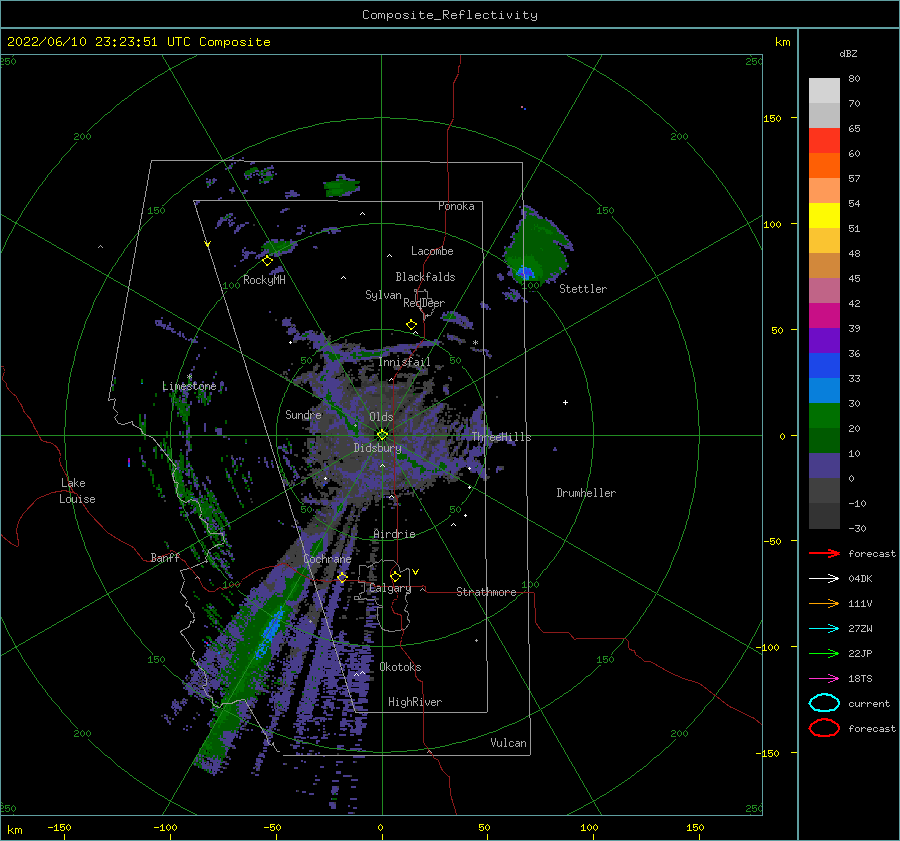Click the green storm cell near Stettler

[x=537, y=247]
